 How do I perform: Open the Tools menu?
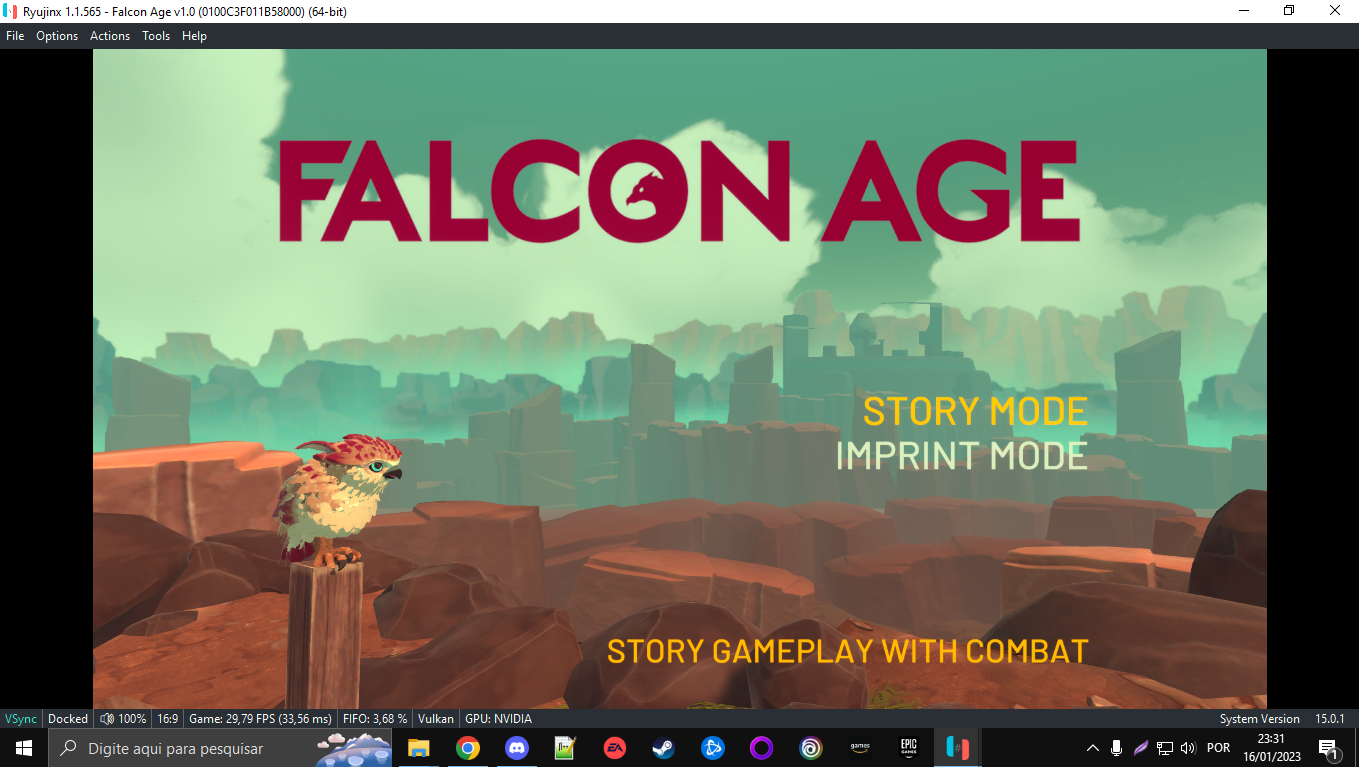pyautogui.click(x=156, y=36)
